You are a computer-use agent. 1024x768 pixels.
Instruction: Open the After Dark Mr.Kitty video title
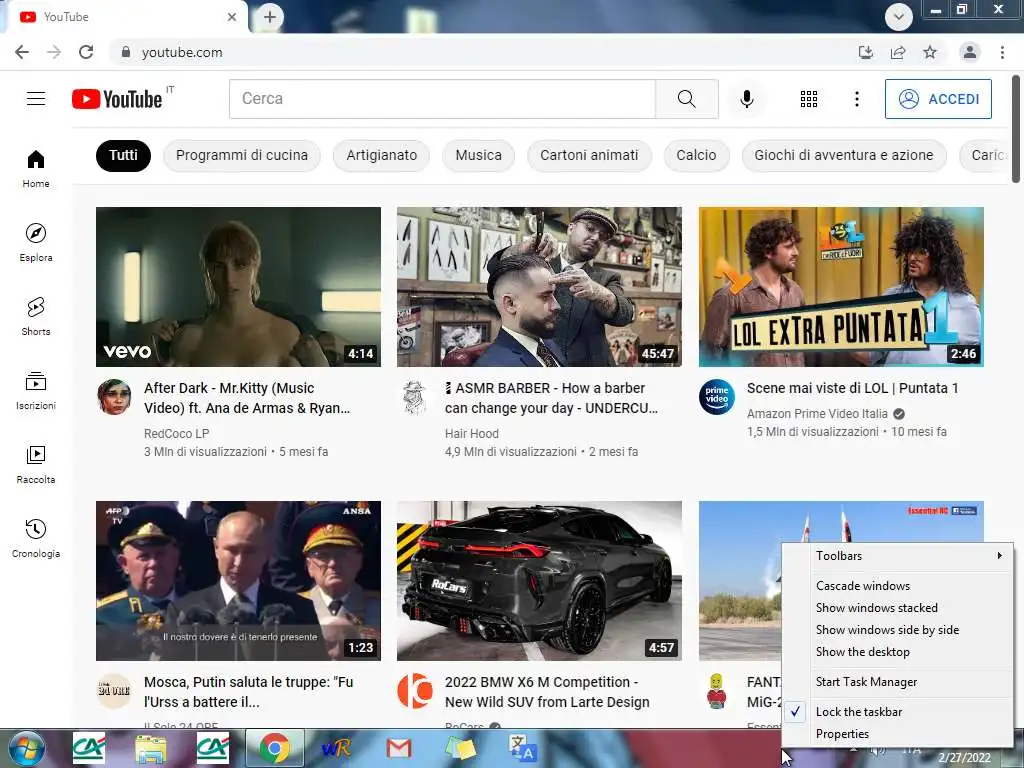point(248,398)
